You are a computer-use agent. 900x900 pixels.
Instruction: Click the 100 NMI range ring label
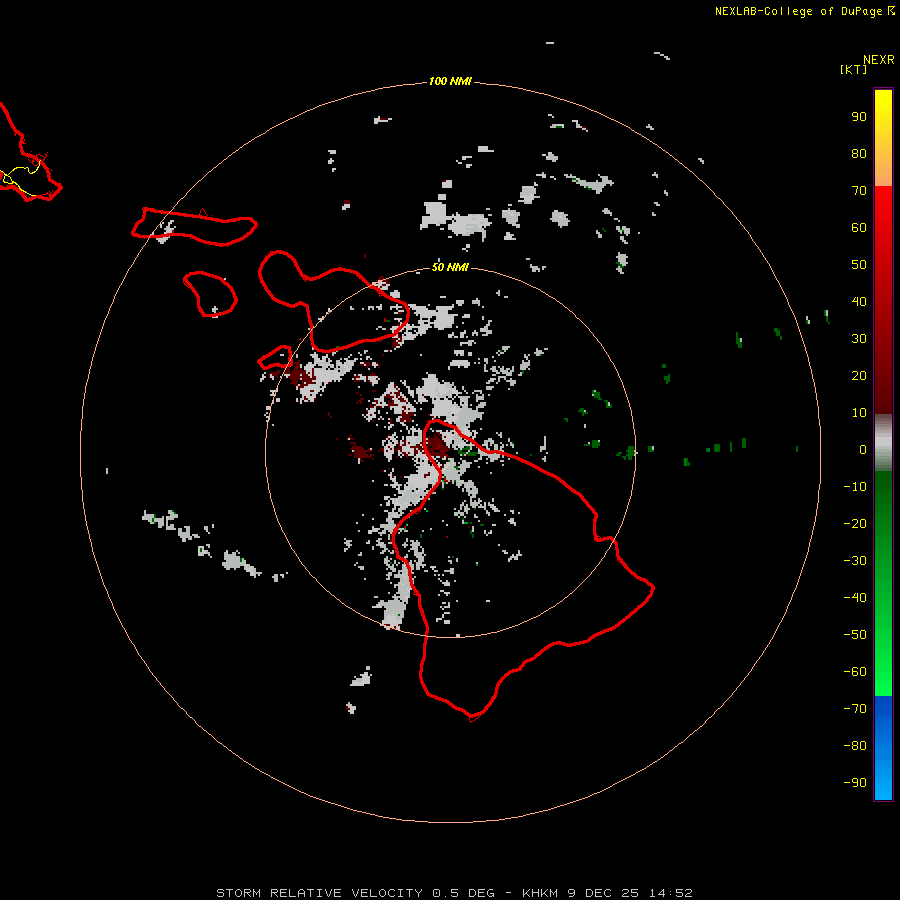450,81
